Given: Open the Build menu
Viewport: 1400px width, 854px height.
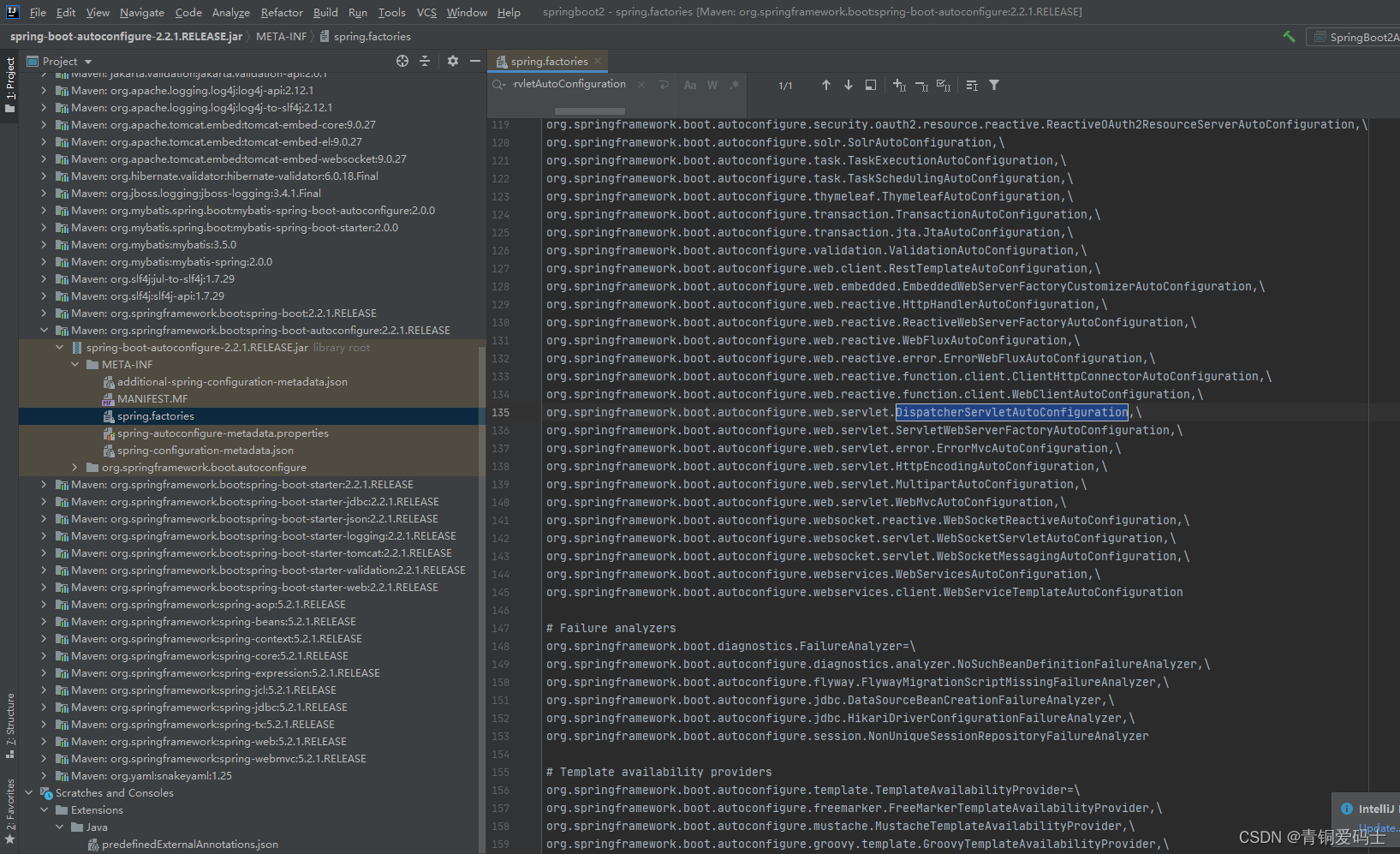Looking at the screenshot, I should pos(325,12).
